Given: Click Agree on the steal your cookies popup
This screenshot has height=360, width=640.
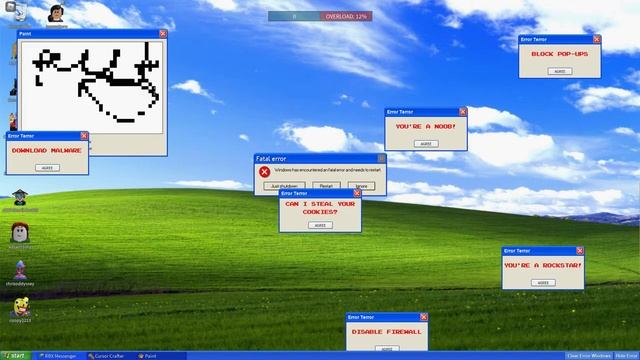Looking at the screenshot, I should pyautogui.click(x=320, y=225).
